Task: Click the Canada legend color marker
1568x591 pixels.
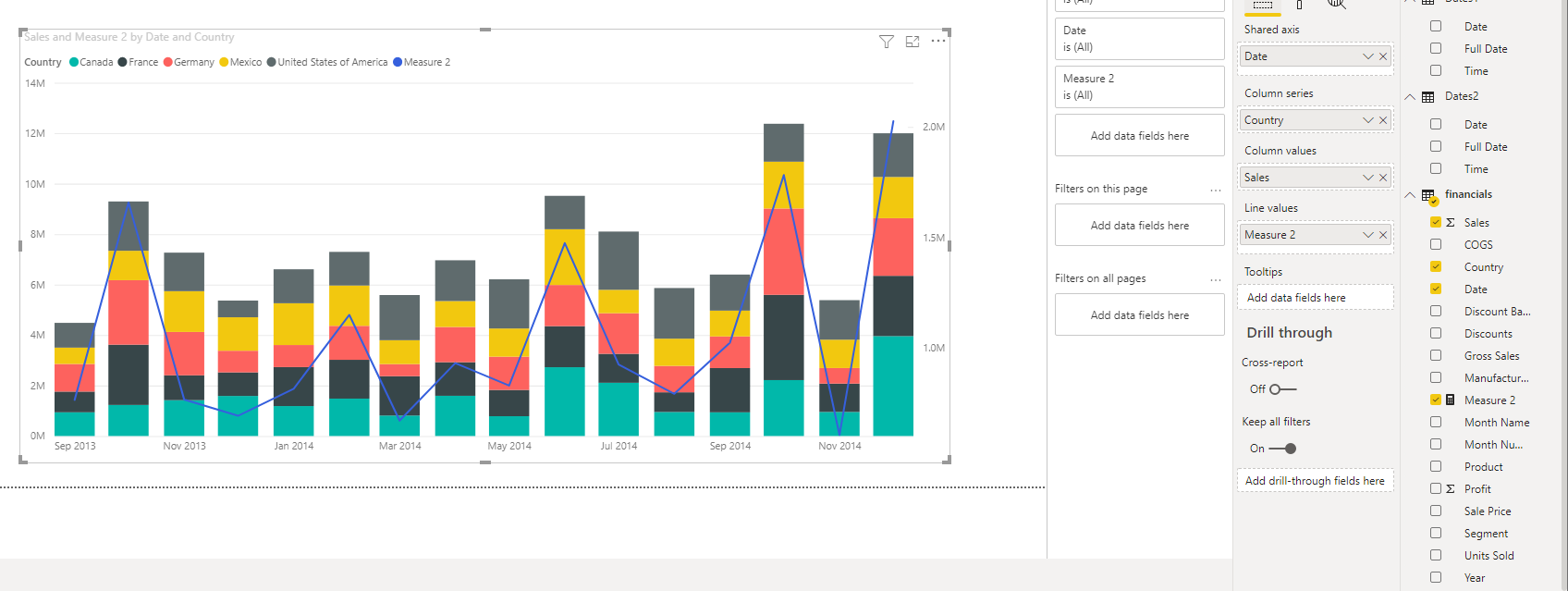Action: pos(74,62)
